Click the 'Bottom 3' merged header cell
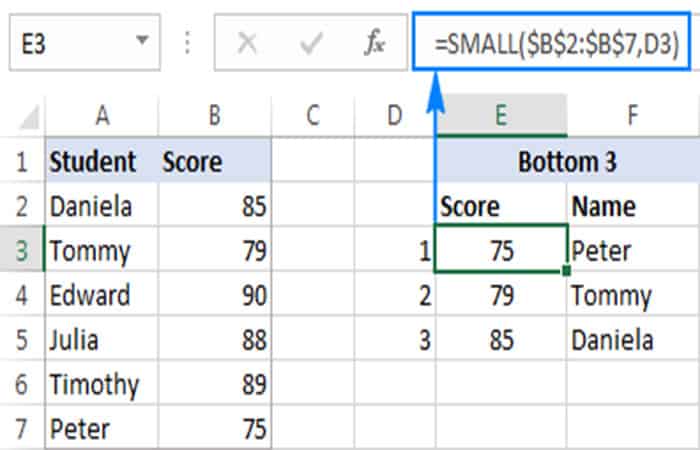Viewport: 700px width, 450px height. 568,160
